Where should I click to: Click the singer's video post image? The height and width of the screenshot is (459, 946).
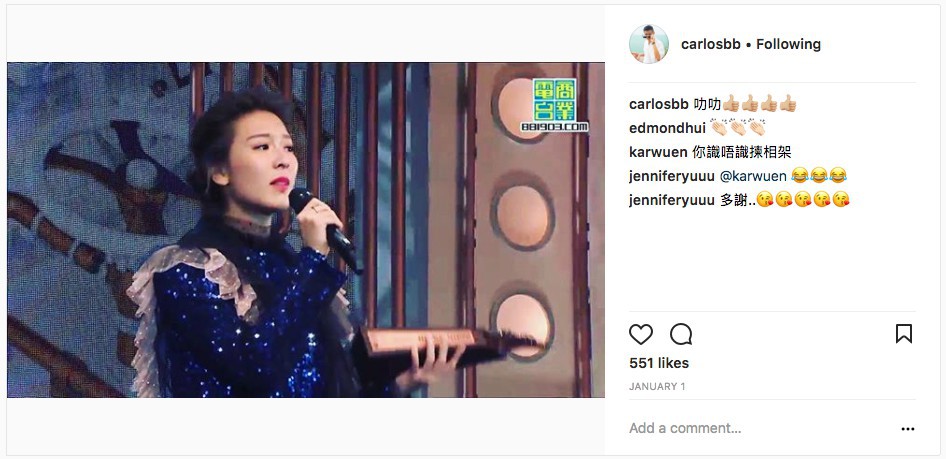(x=306, y=230)
